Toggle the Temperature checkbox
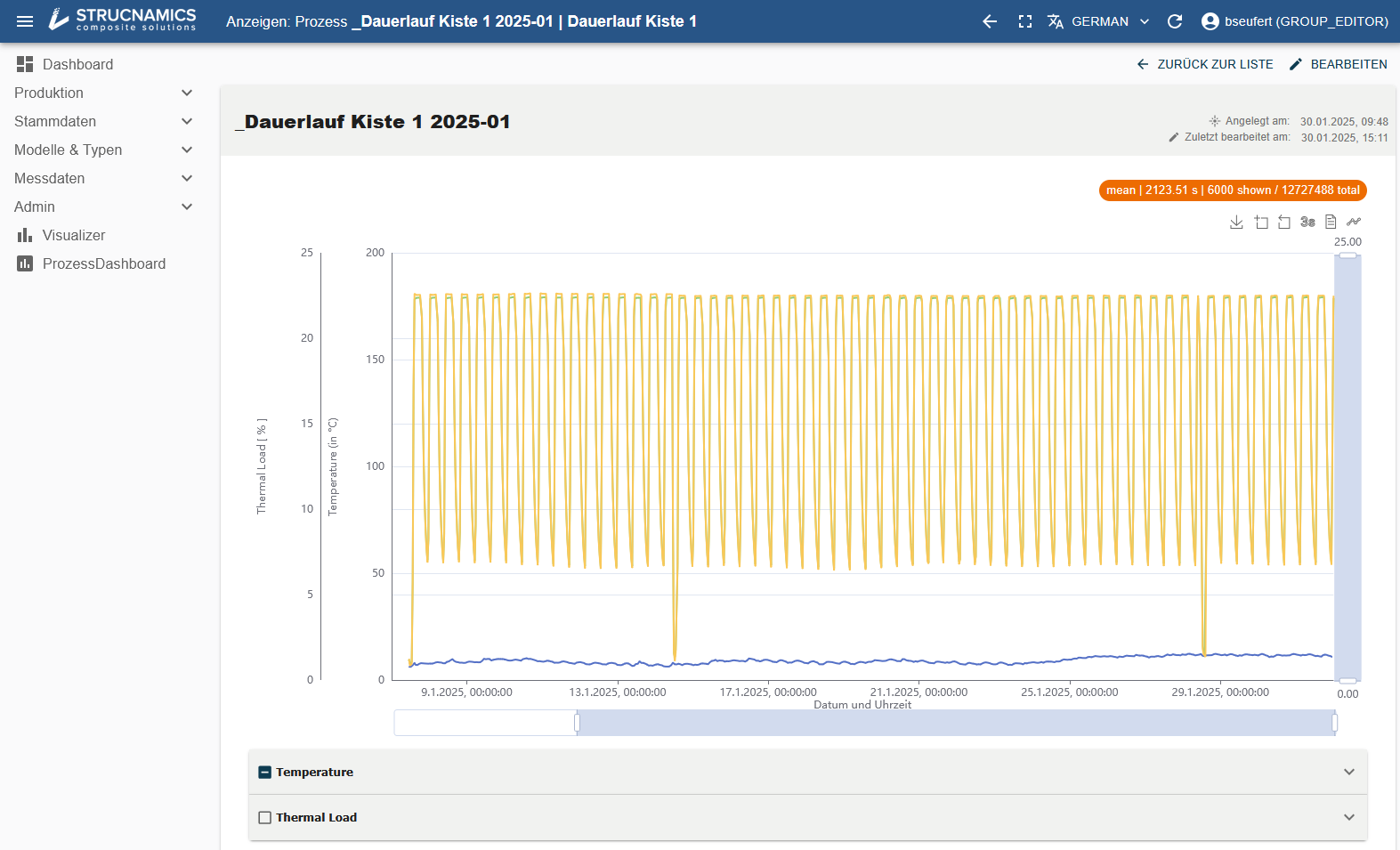This screenshot has width=1400, height=850. click(264, 773)
